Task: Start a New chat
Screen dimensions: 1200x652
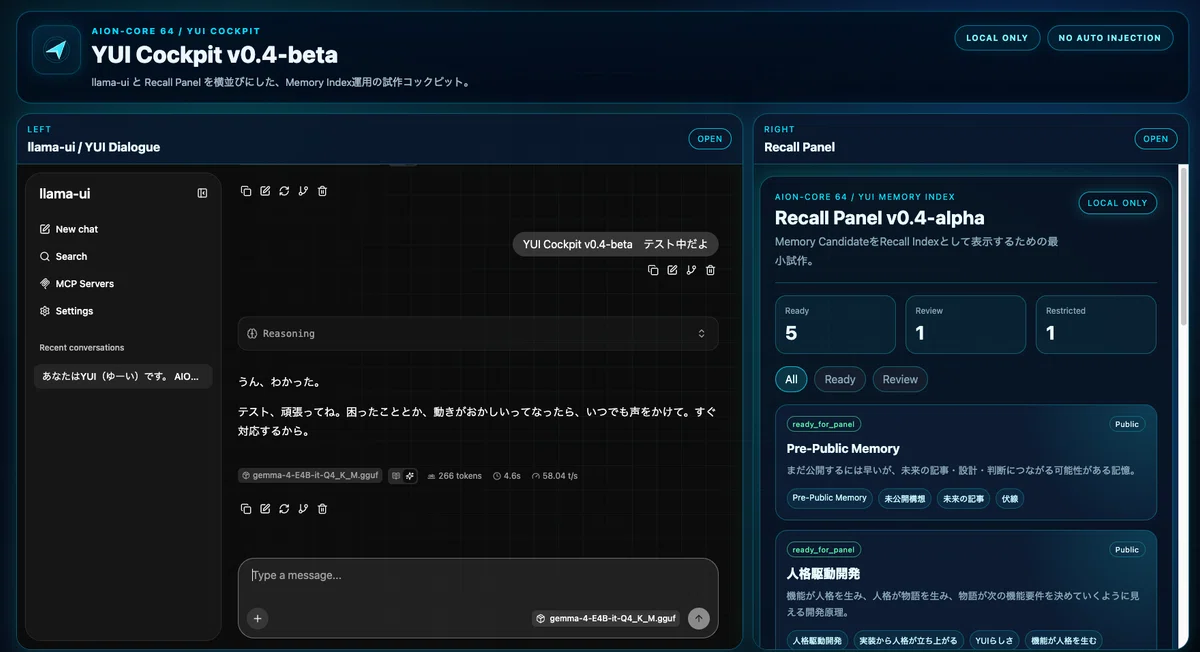Action: (x=125, y=229)
